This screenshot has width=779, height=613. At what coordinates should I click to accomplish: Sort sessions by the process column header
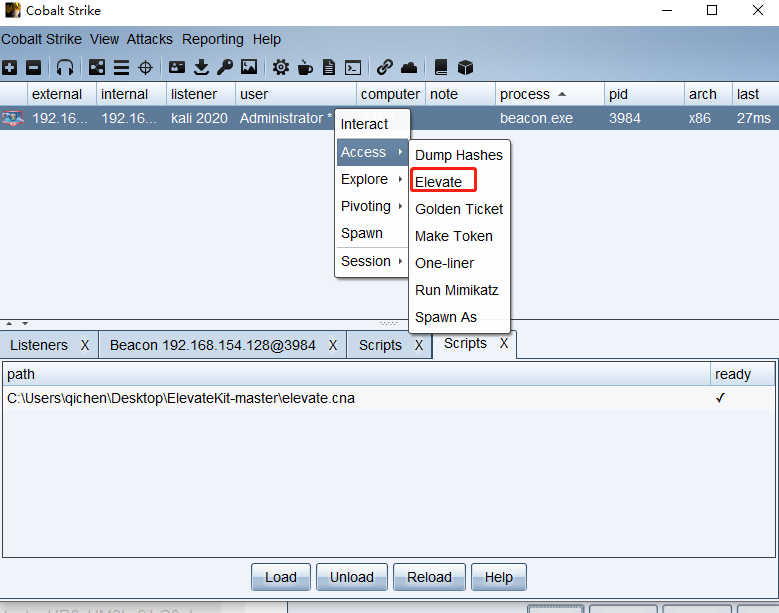tap(549, 94)
